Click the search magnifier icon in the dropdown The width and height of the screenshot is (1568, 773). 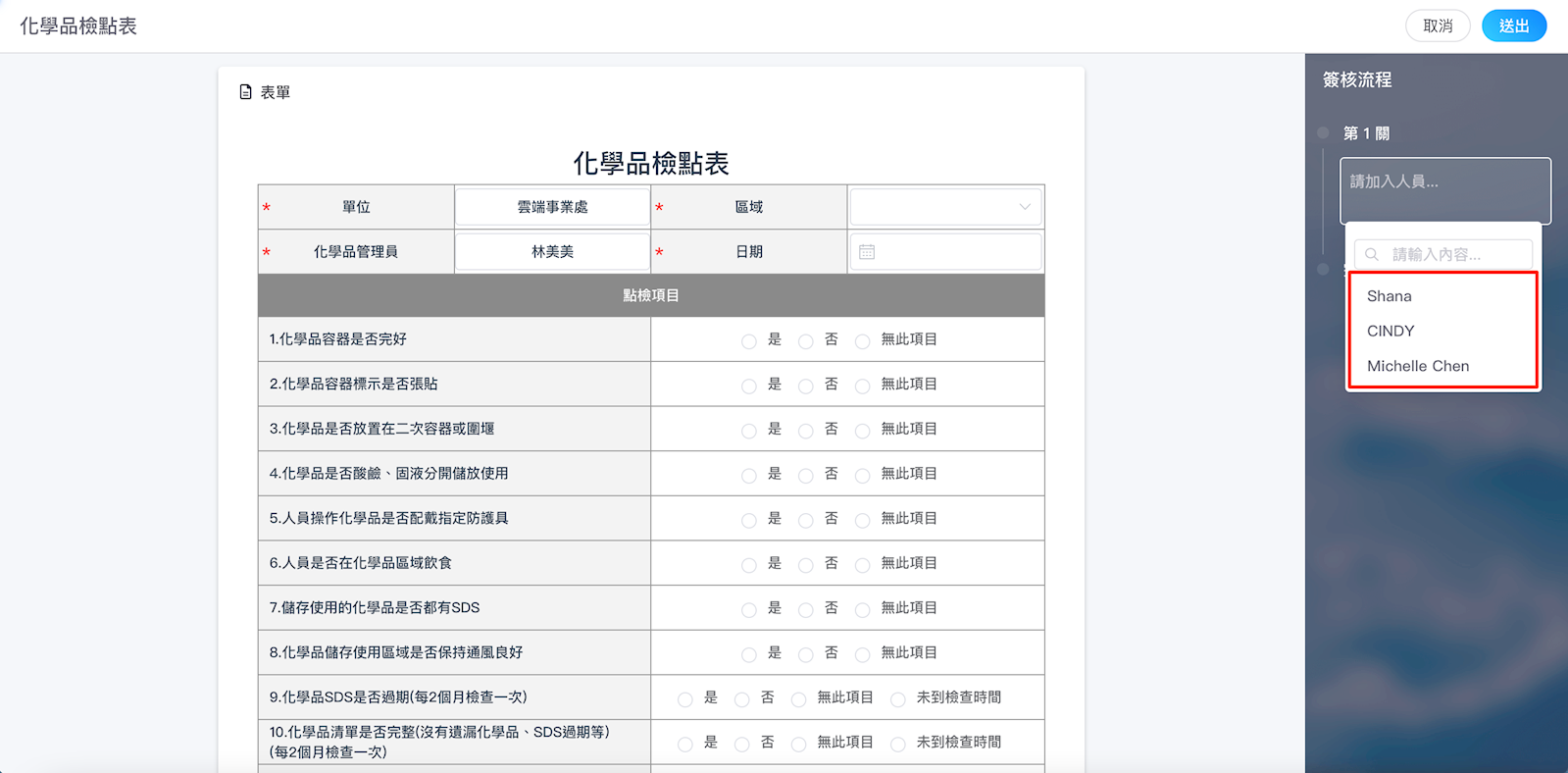click(x=1372, y=254)
